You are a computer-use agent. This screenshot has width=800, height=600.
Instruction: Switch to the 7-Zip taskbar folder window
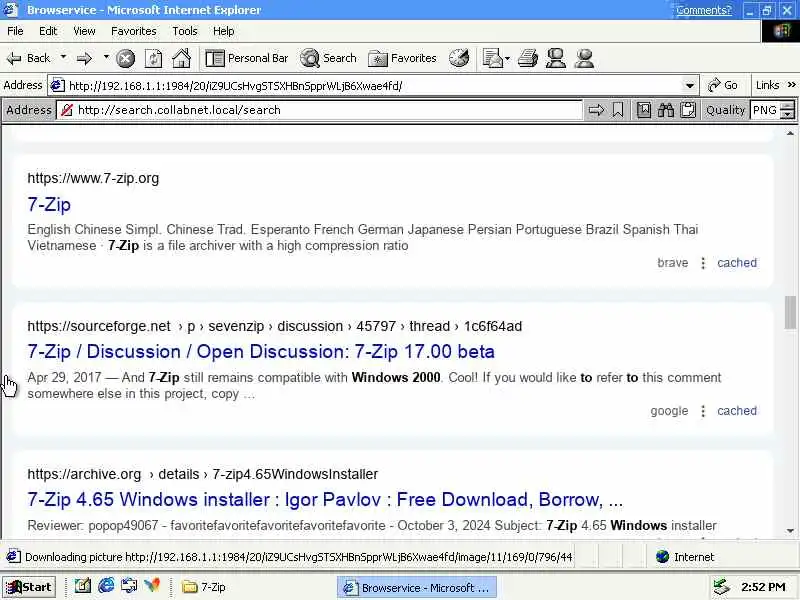(205, 587)
